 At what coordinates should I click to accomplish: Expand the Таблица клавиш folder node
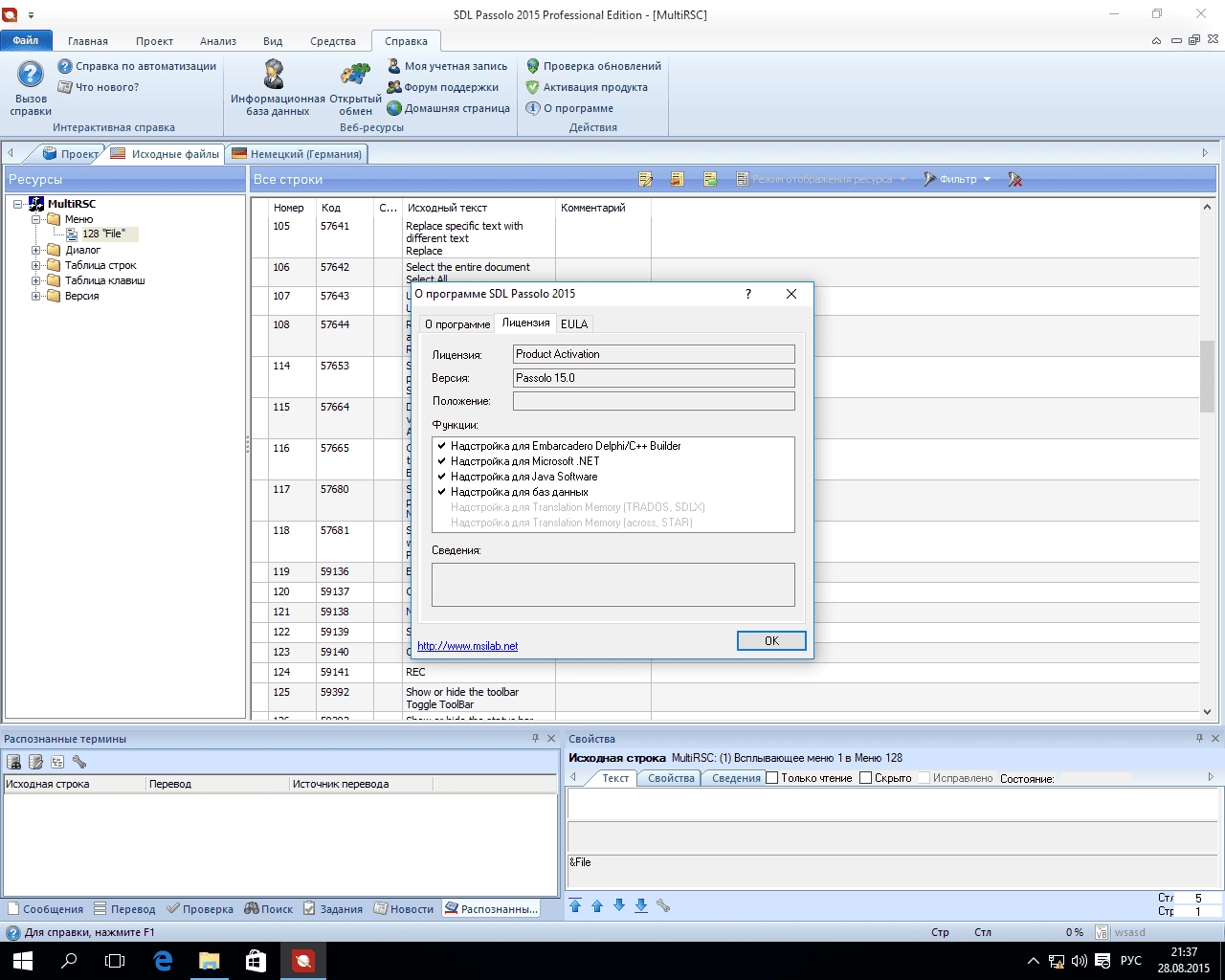pyautogui.click(x=35, y=280)
